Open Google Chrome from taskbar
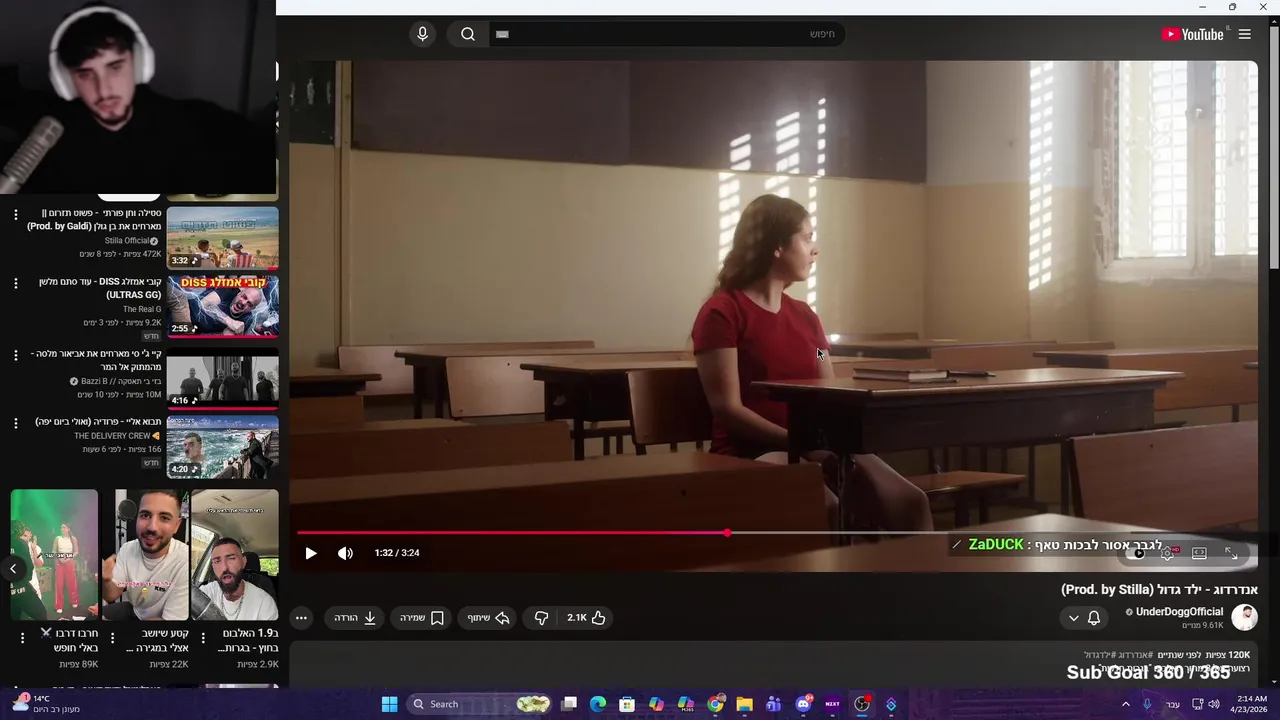Screen dimensions: 1280x720 tap(715, 704)
